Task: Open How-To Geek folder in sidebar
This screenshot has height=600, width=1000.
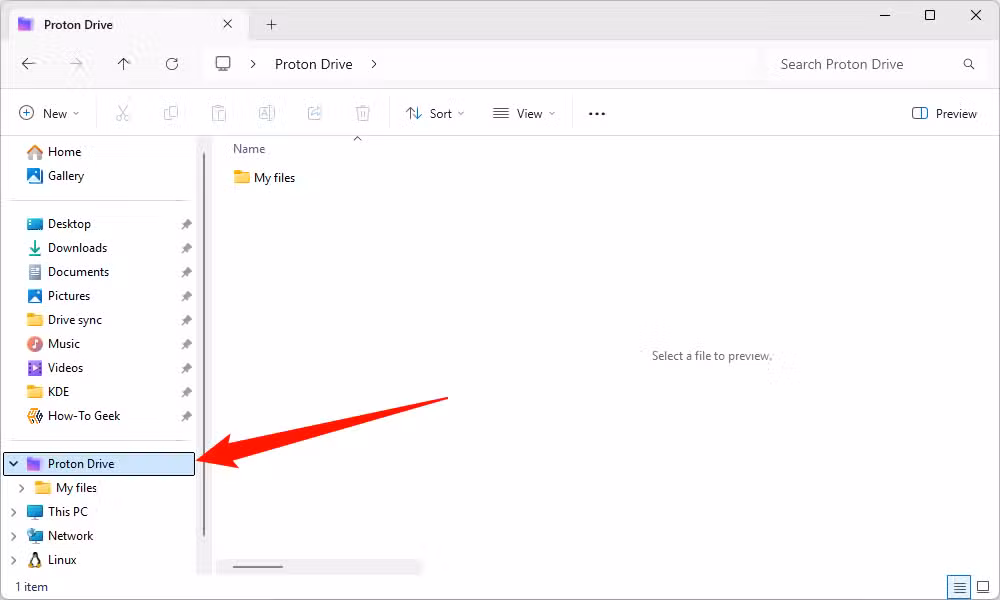Action: tap(84, 416)
